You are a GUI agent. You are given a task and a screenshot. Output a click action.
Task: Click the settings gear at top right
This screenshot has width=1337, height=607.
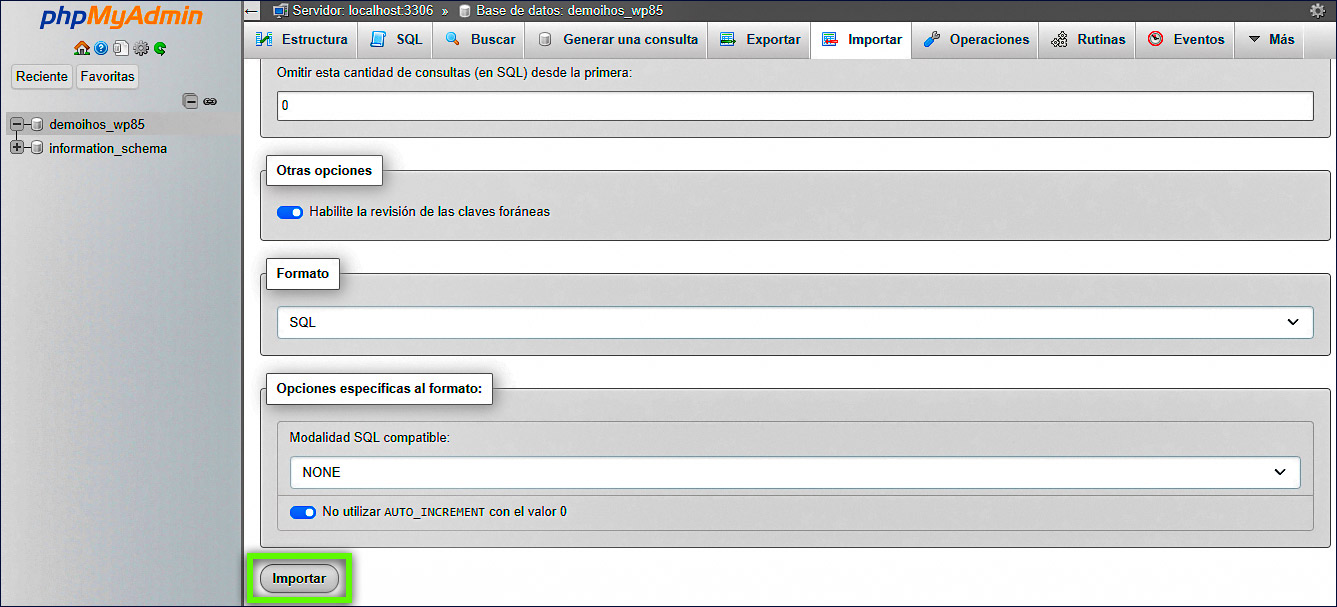click(1317, 8)
